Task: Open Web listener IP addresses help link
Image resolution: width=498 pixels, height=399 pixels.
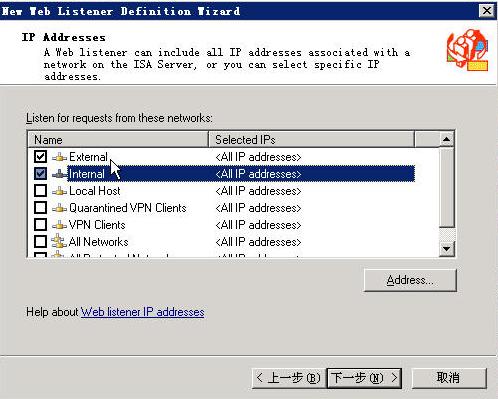Action: point(143,312)
